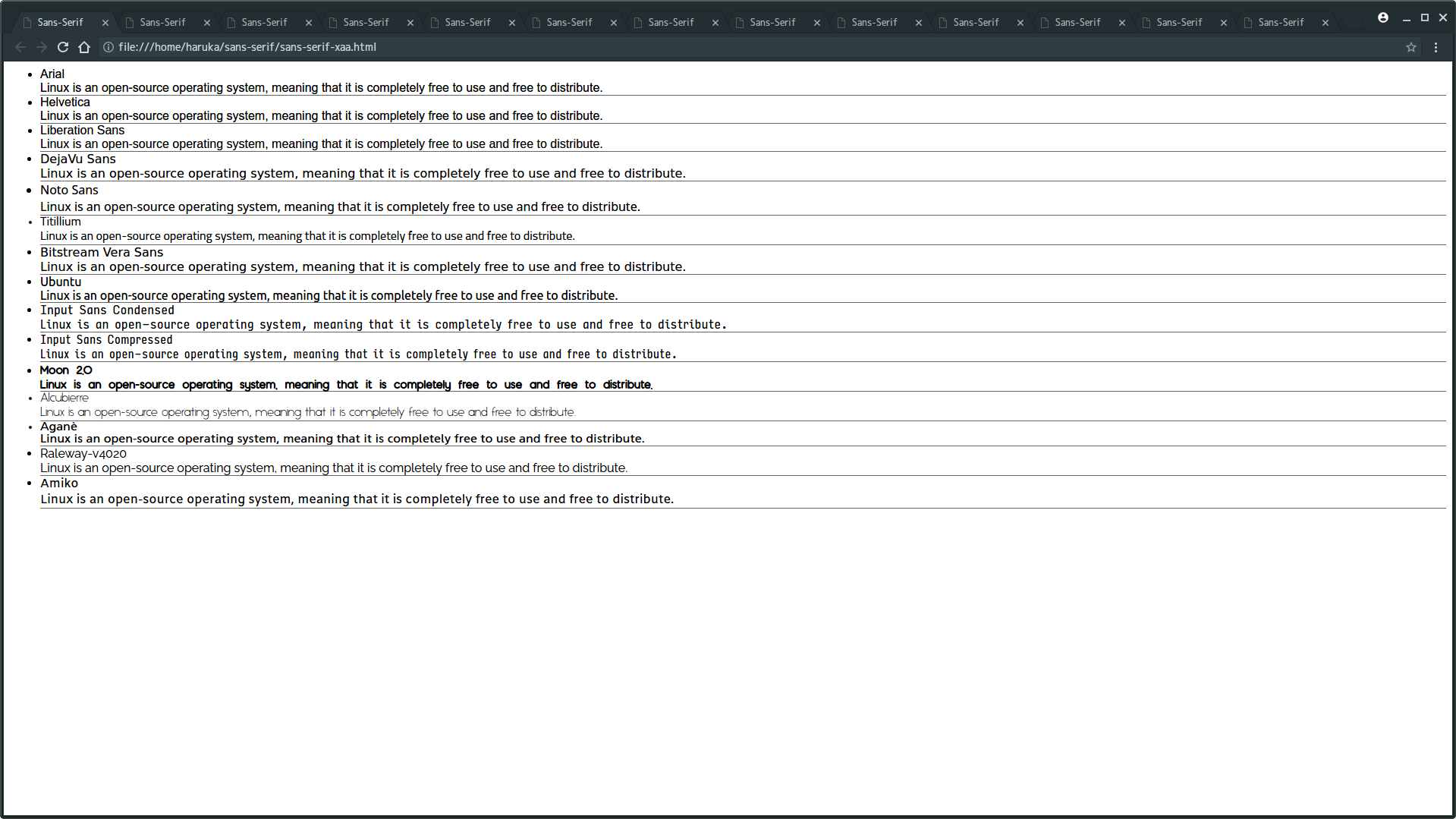The image size is (1456, 819).
Task: Close the seventh Sans-Serif tab
Action: pyautogui.click(x=715, y=23)
